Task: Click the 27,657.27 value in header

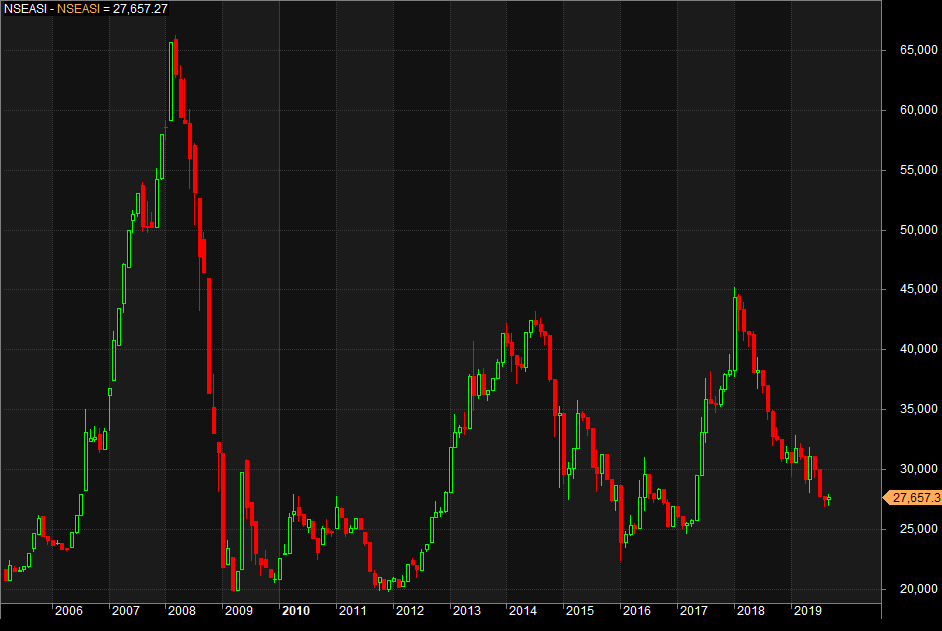Action: [x=140, y=9]
